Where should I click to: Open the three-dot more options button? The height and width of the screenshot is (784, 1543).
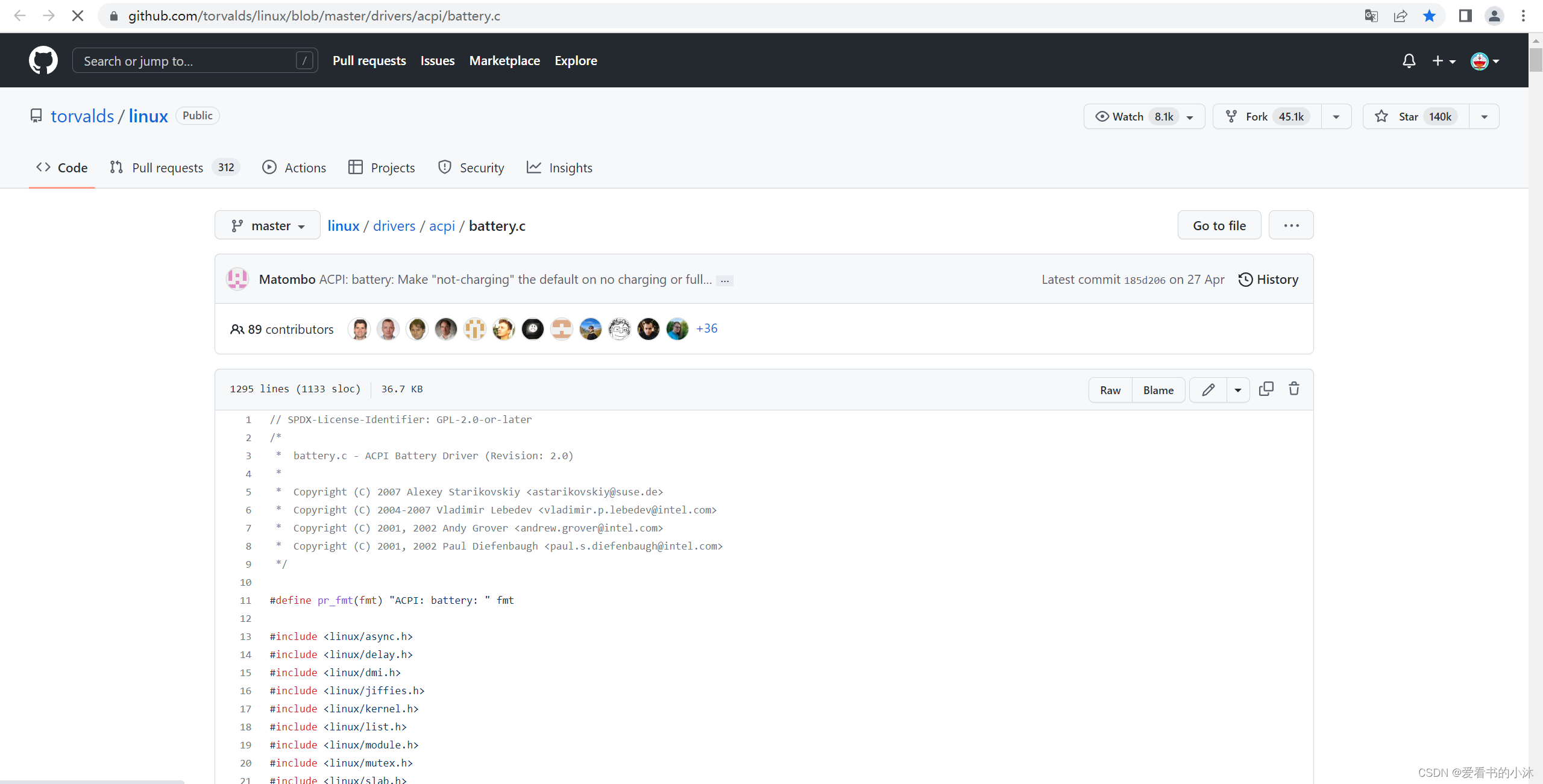point(1291,225)
